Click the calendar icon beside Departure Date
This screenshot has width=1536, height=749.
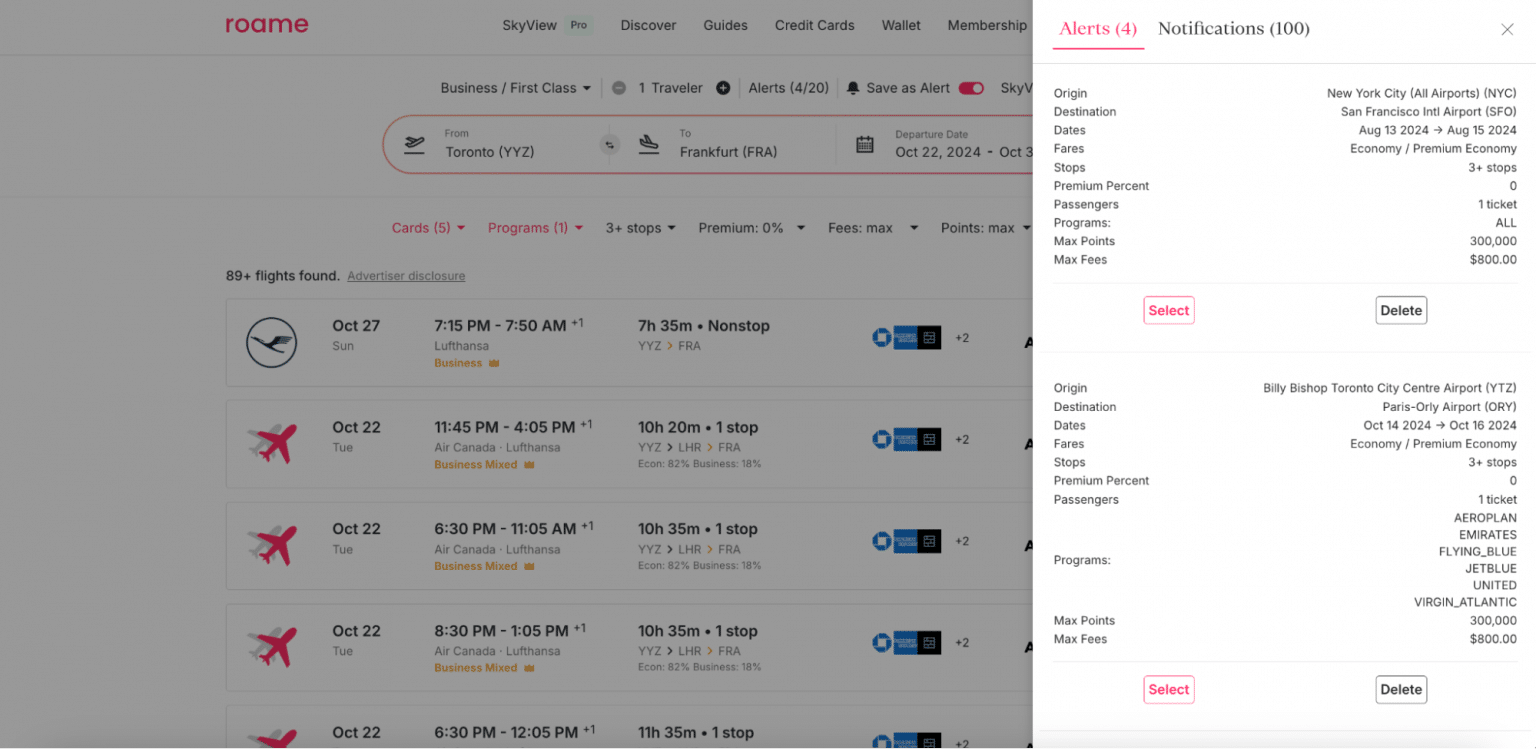point(865,144)
